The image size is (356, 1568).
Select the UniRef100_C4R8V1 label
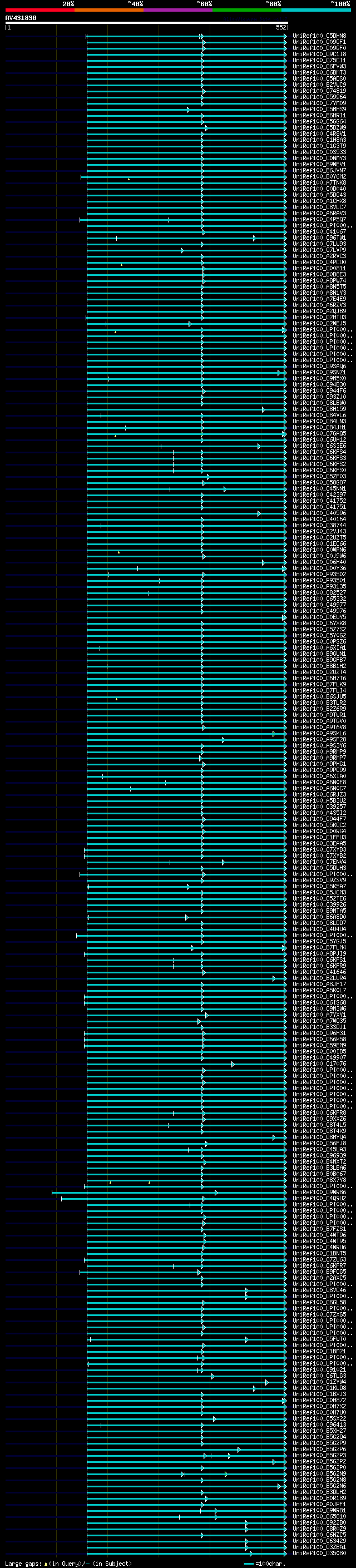(x=319, y=134)
